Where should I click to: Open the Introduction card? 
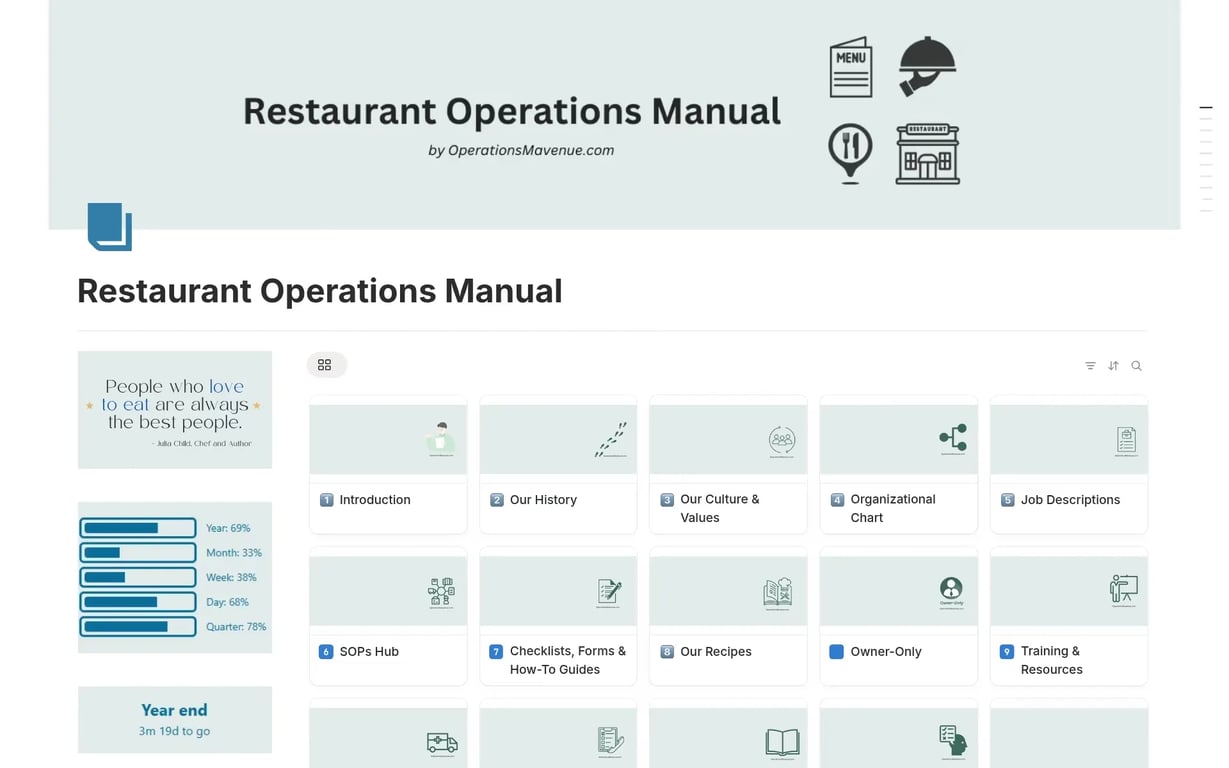[388, 464]
